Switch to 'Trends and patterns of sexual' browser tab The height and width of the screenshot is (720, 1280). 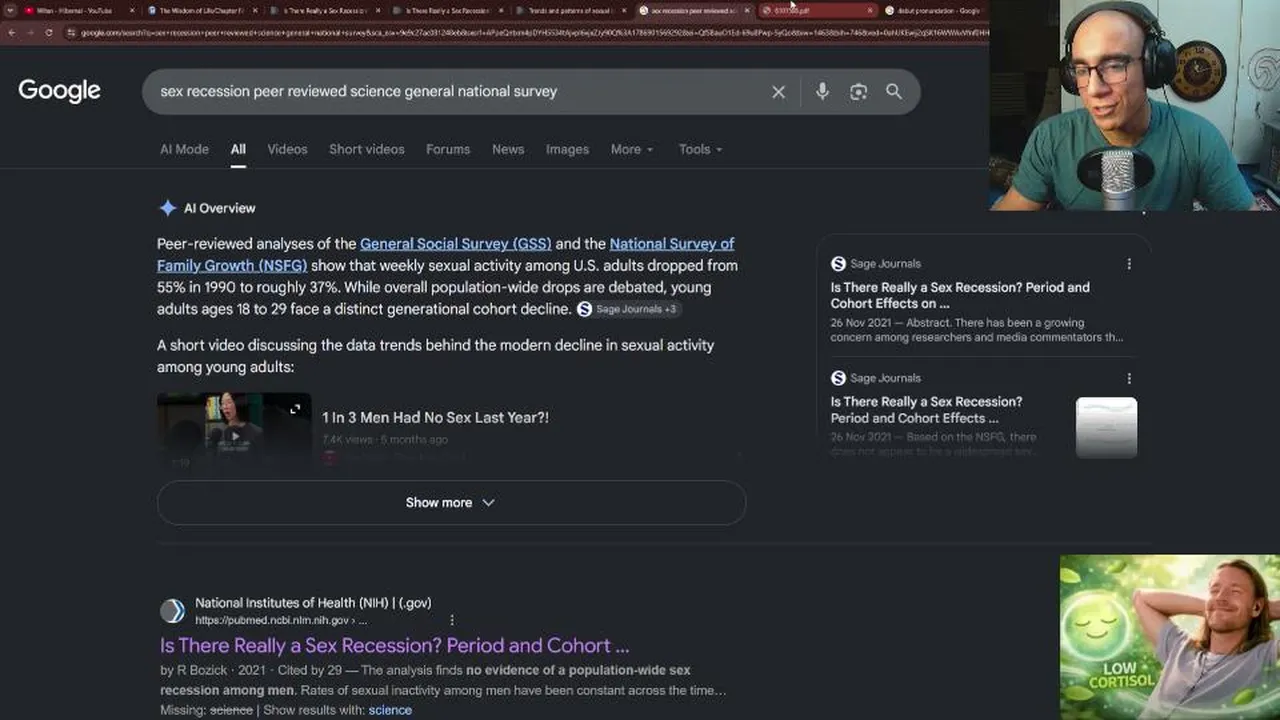pos(570,11)
